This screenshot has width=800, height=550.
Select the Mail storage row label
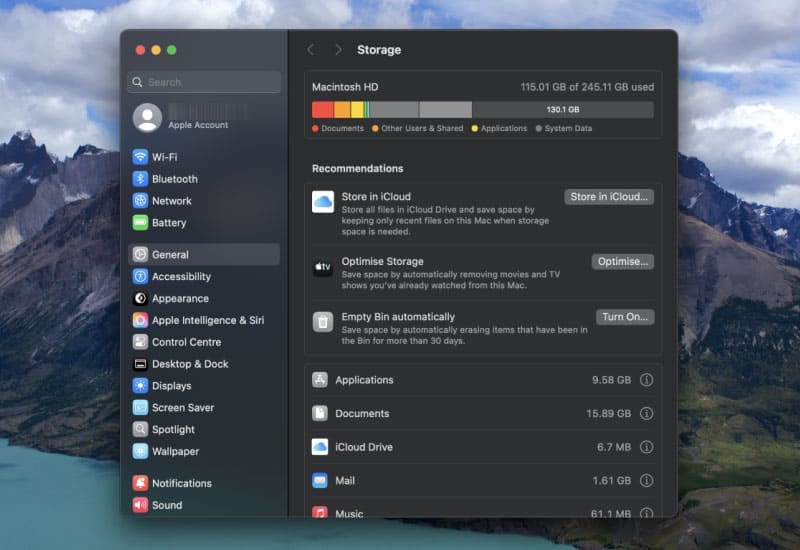[x=345, y=481]
